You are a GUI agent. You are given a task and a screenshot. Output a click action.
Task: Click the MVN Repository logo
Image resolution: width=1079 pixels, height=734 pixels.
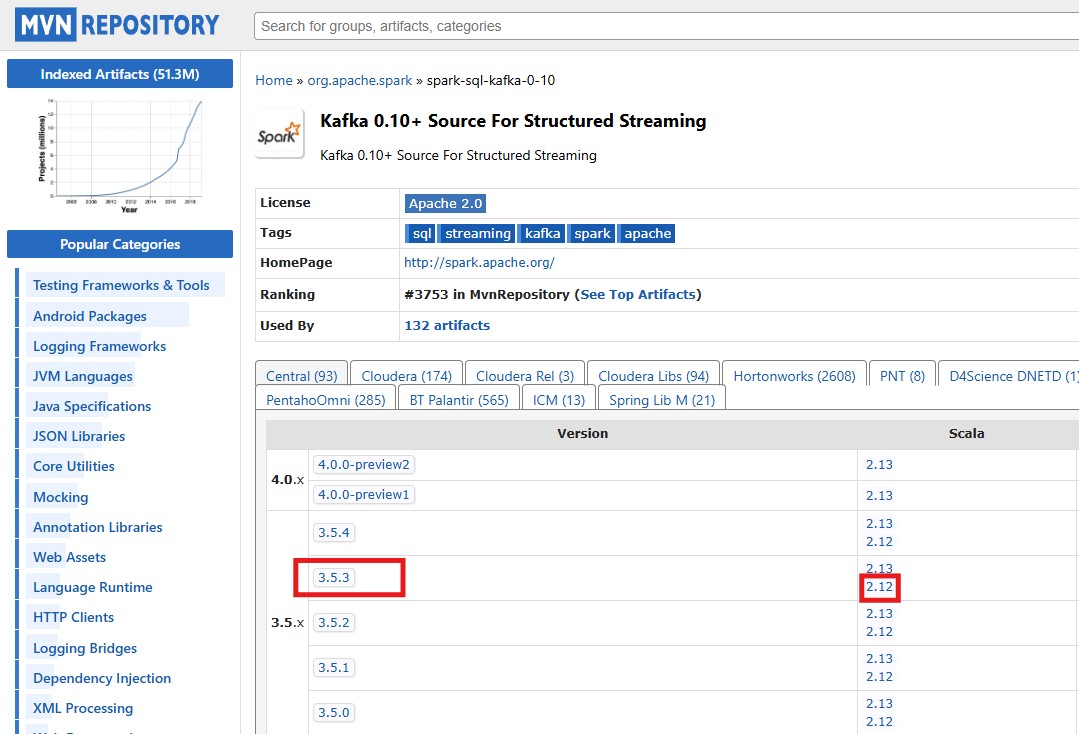click(117, 25)
